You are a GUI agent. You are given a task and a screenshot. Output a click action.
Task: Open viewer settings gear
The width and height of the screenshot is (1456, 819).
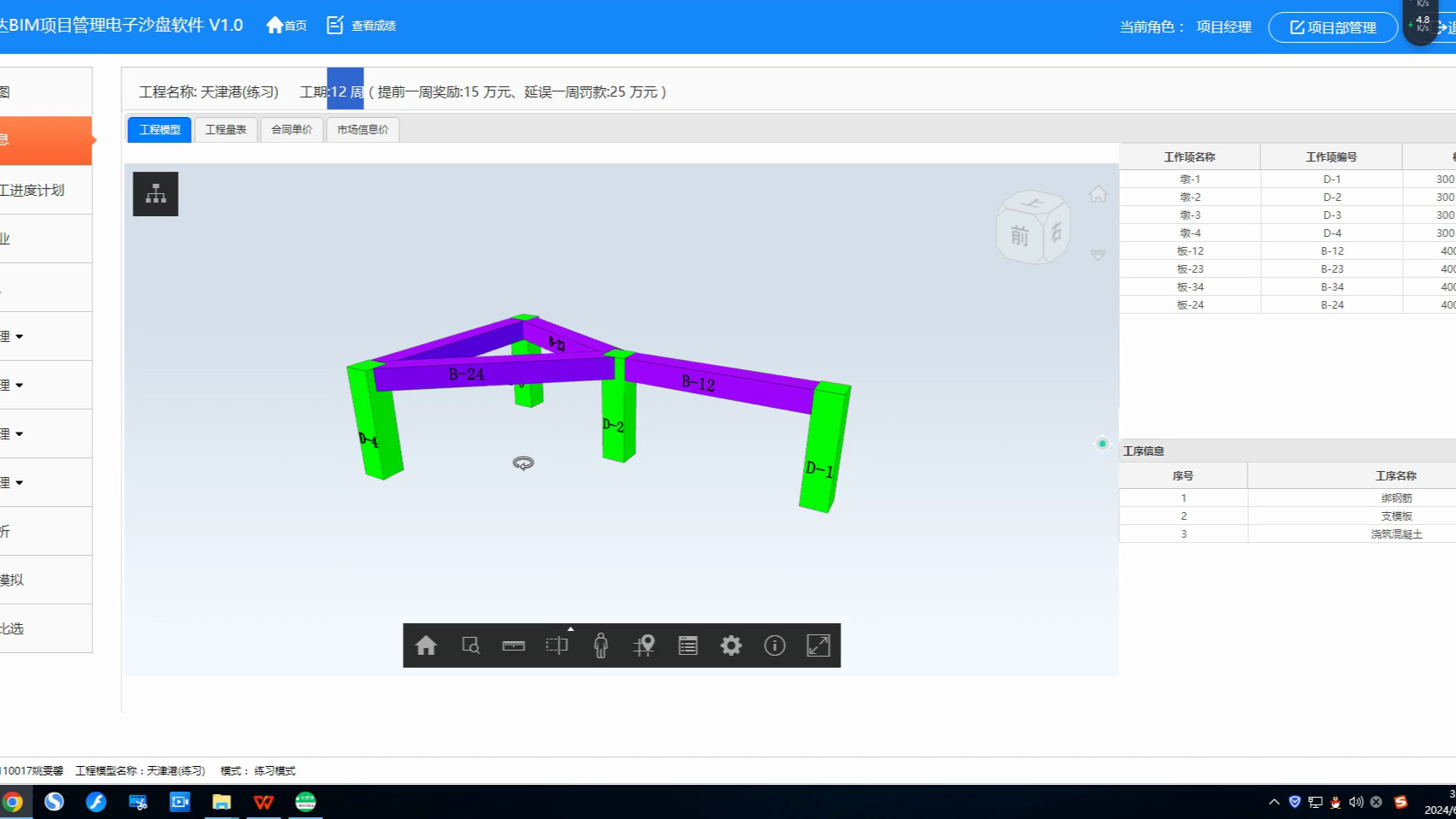pos(731,645)
